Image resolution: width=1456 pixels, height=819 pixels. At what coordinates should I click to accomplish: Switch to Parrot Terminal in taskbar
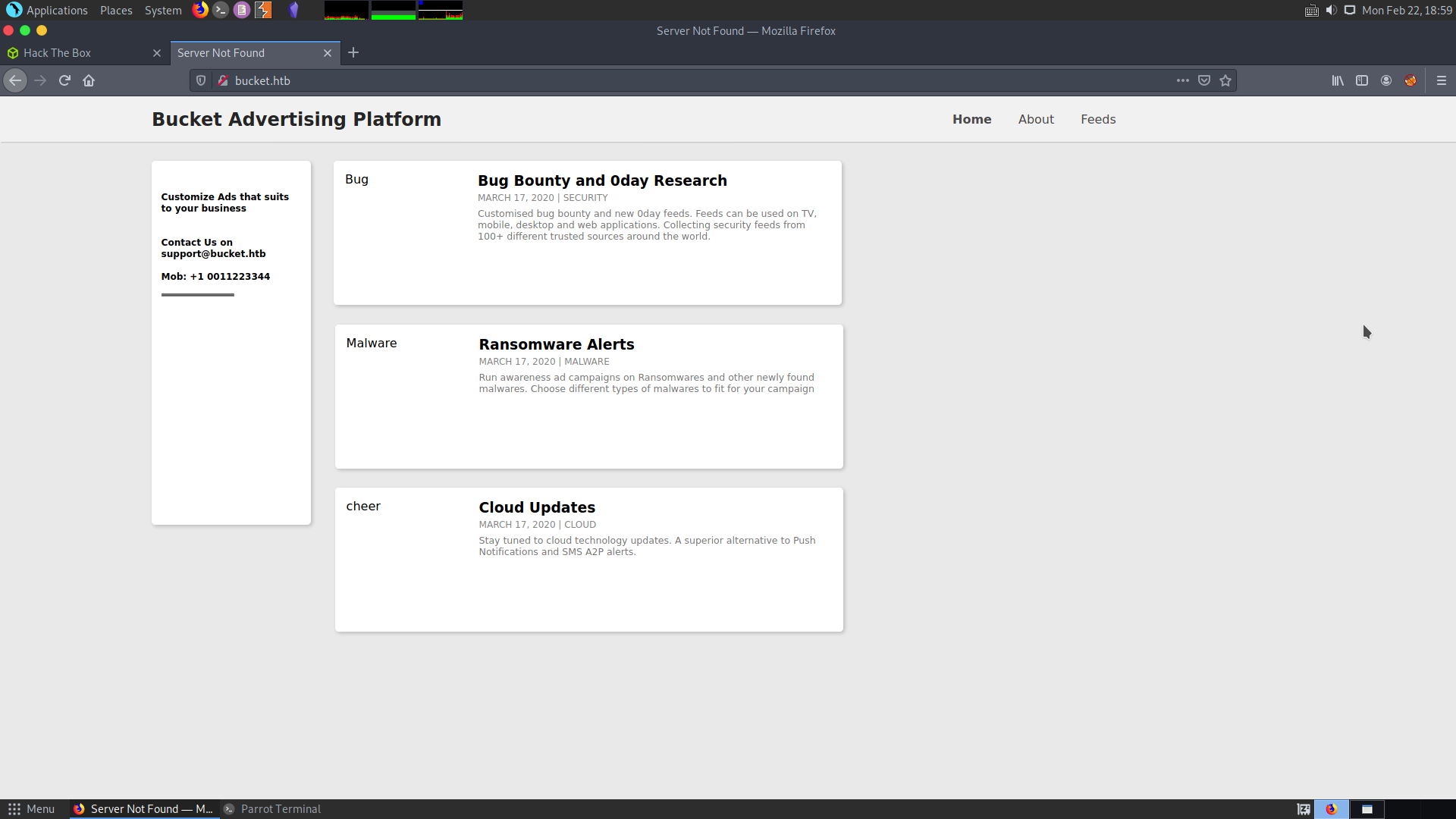(x=273, y=809)
